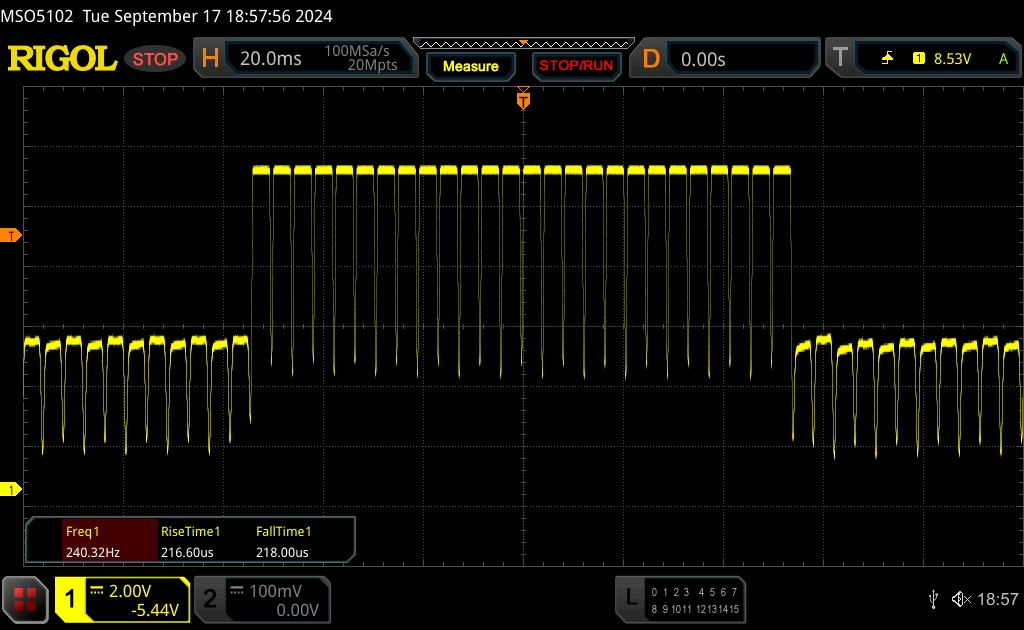Viewport: 1024px width, 630px height.
Task: Click the RIGOL logo
Action: pyautogui.click(x=62, y=59)
